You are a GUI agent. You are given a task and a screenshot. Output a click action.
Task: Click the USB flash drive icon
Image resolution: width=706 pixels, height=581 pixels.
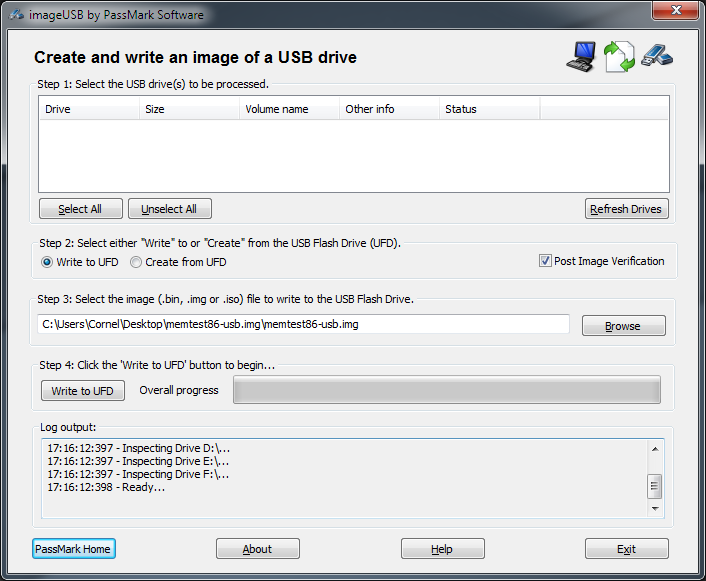(x=657, y=55)
